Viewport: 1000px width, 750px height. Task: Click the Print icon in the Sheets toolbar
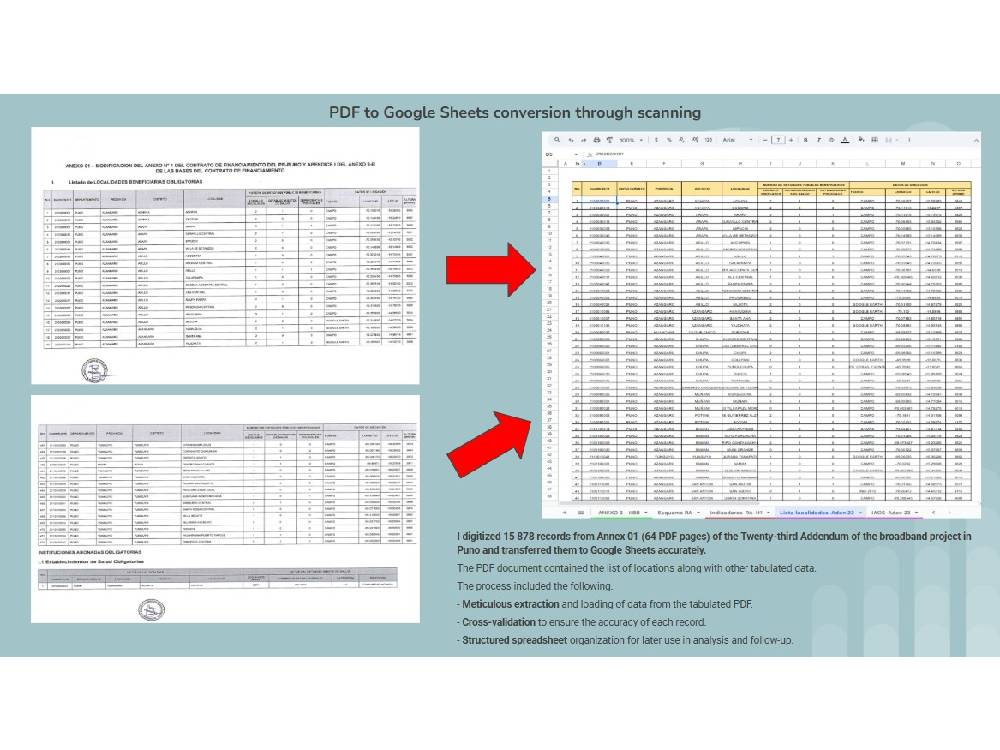tap(597, 140)
